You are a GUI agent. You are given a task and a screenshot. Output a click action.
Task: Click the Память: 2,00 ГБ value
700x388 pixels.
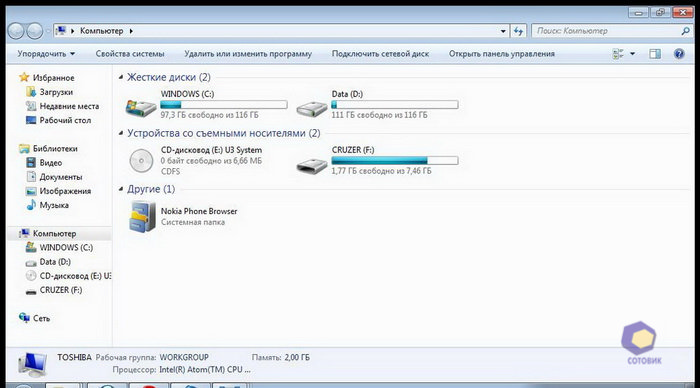pos(297,358)
